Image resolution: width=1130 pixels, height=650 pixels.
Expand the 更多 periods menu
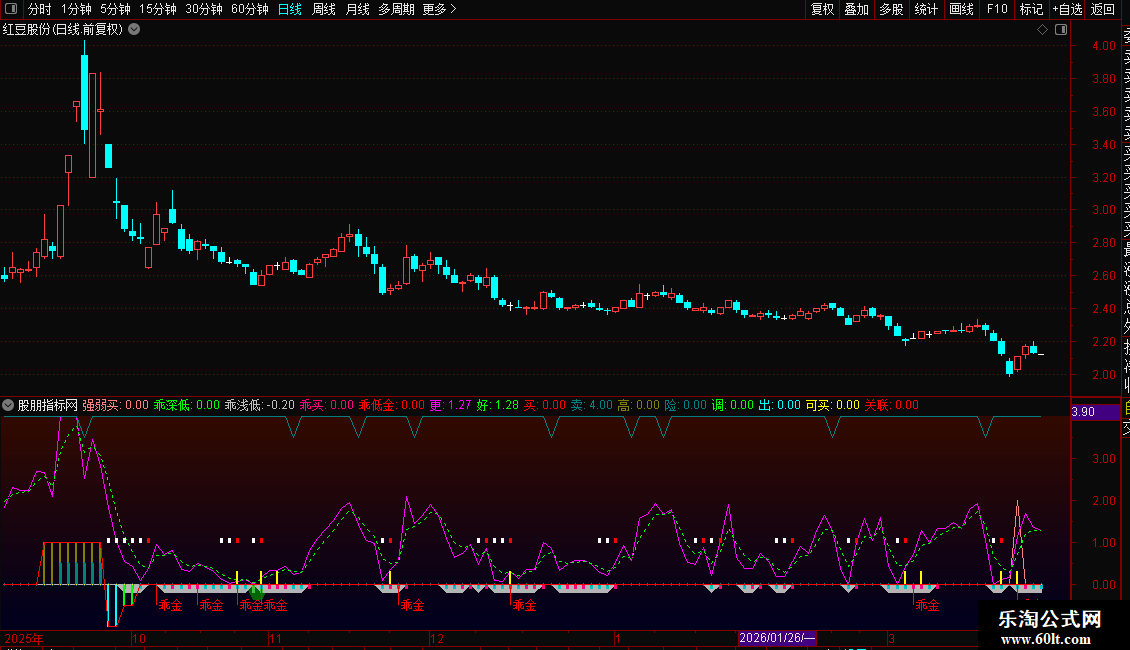[439, 9]
